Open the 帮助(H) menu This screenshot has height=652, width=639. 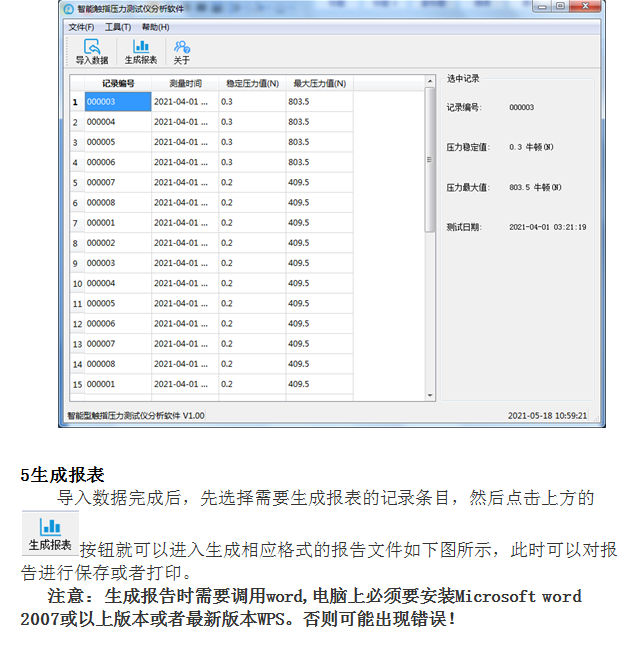click(x=155, y=27)
